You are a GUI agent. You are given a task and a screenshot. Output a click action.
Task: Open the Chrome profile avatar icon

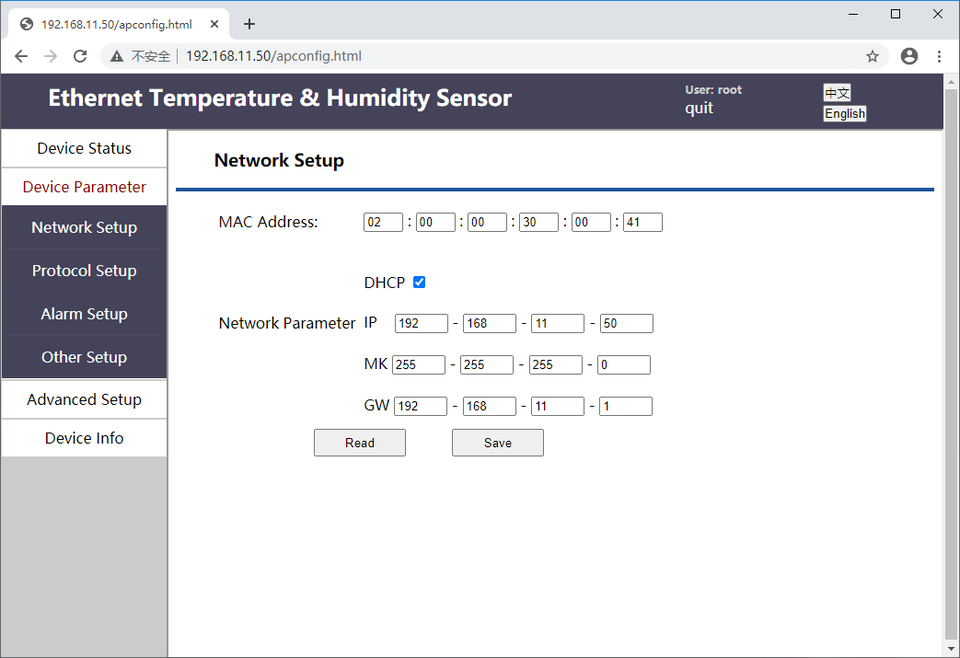[x=909, y=57]
